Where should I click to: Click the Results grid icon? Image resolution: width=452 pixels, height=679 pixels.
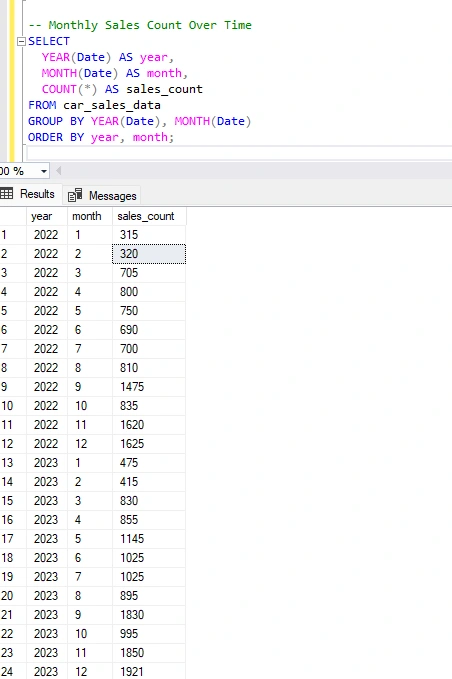tap(6, 194)
